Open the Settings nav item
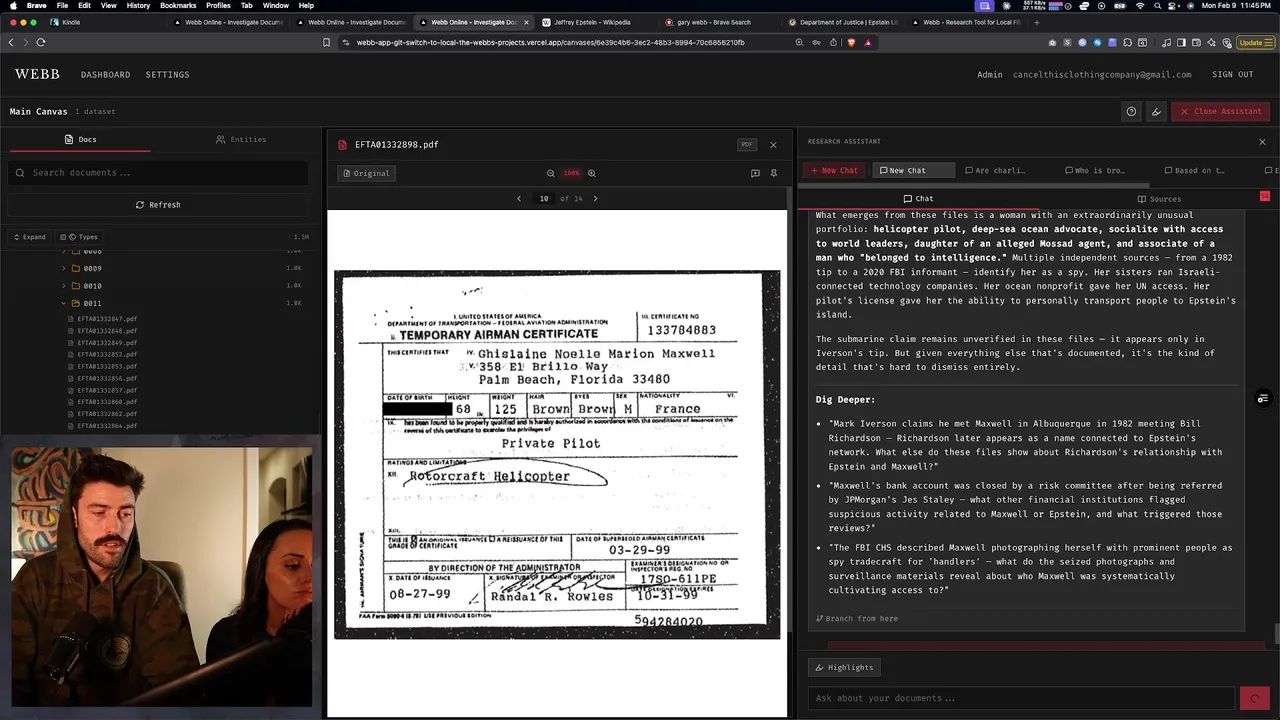 coord(167,75)
